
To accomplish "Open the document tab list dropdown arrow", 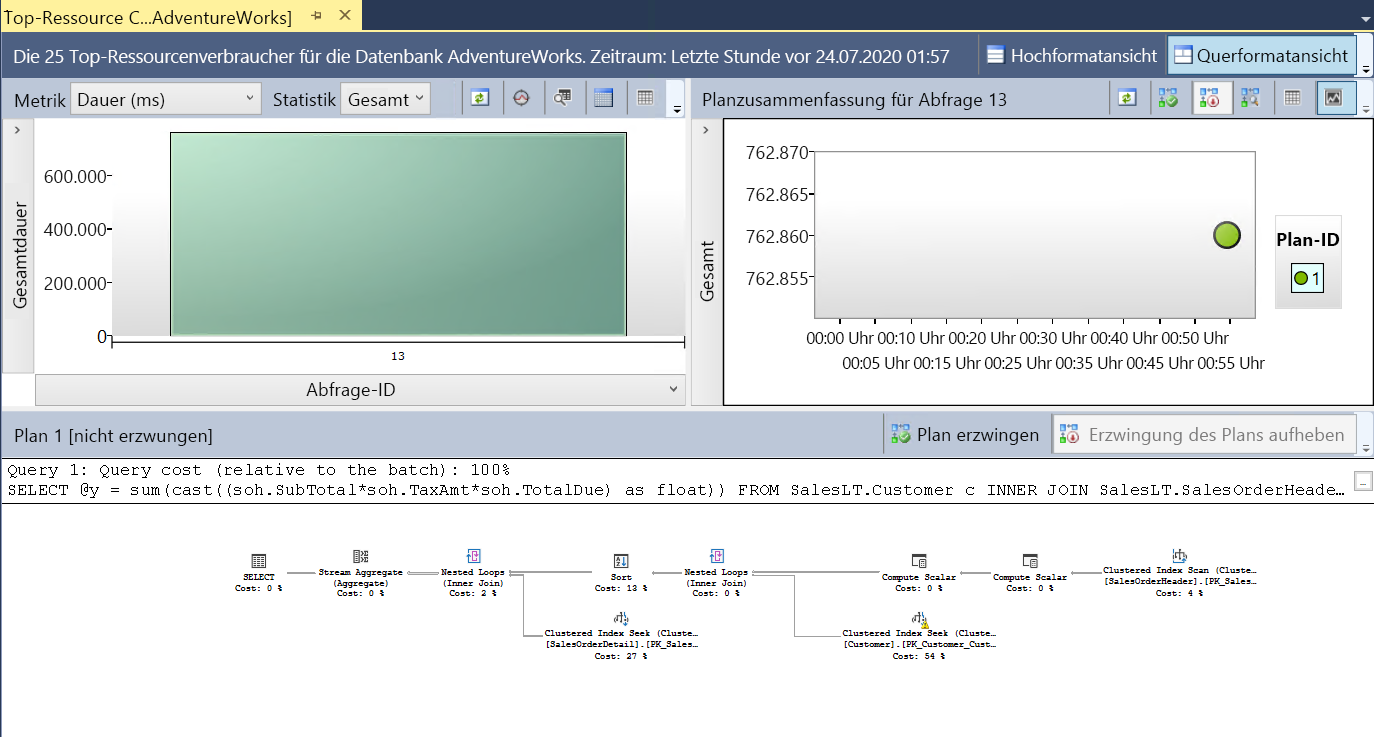I will tap(1365, 18).
